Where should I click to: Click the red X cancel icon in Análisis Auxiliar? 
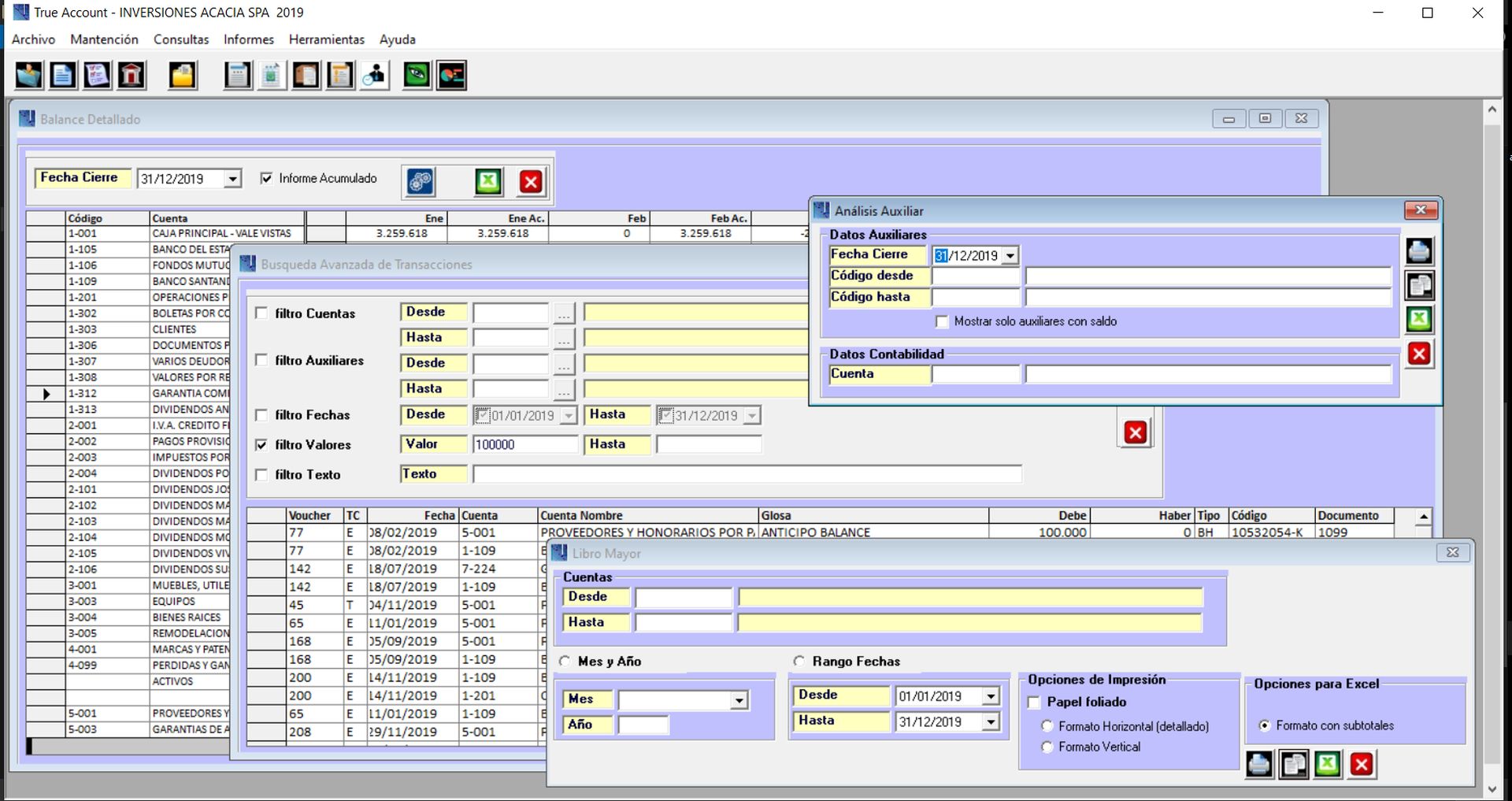(1419, 354)
